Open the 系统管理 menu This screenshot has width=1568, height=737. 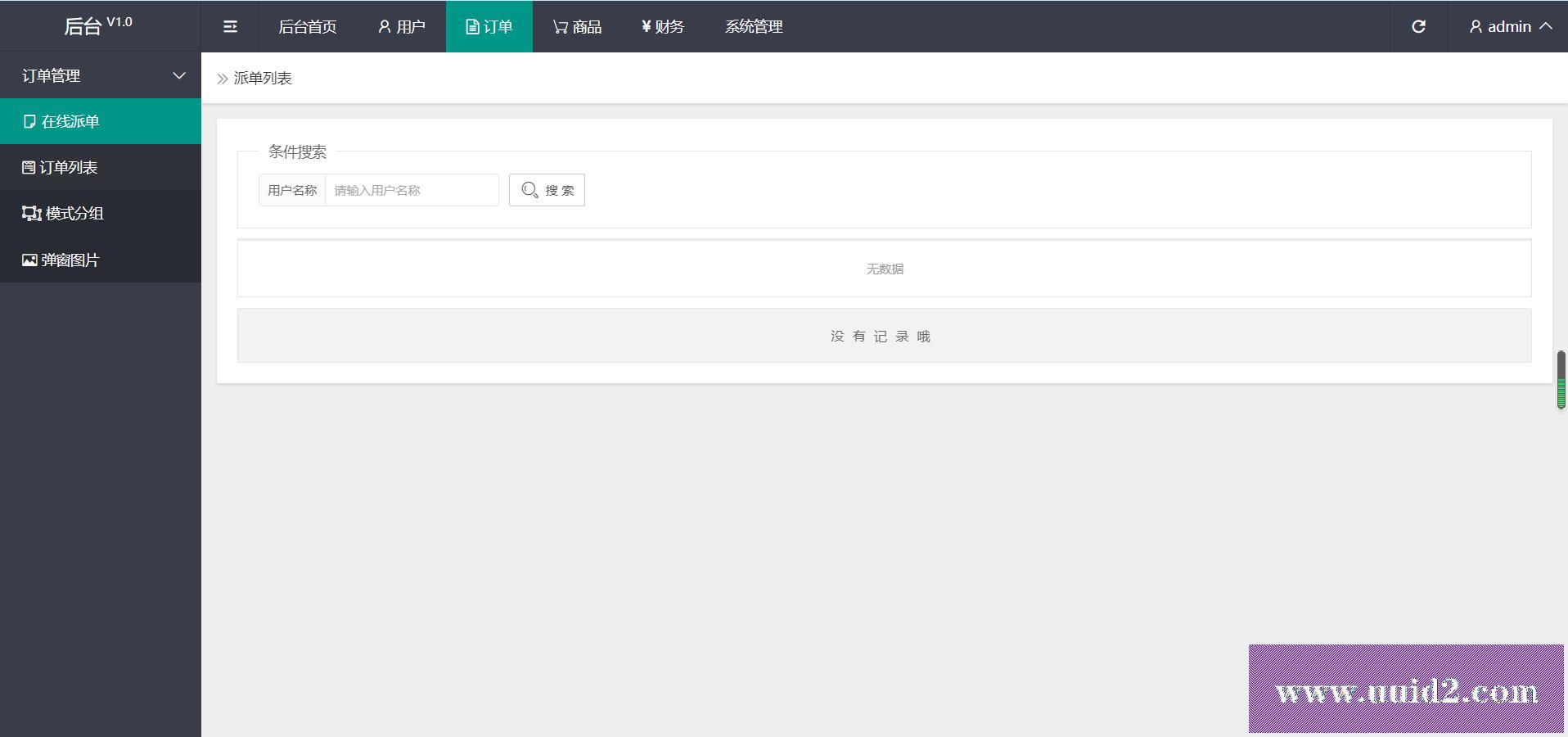point(754,27)
